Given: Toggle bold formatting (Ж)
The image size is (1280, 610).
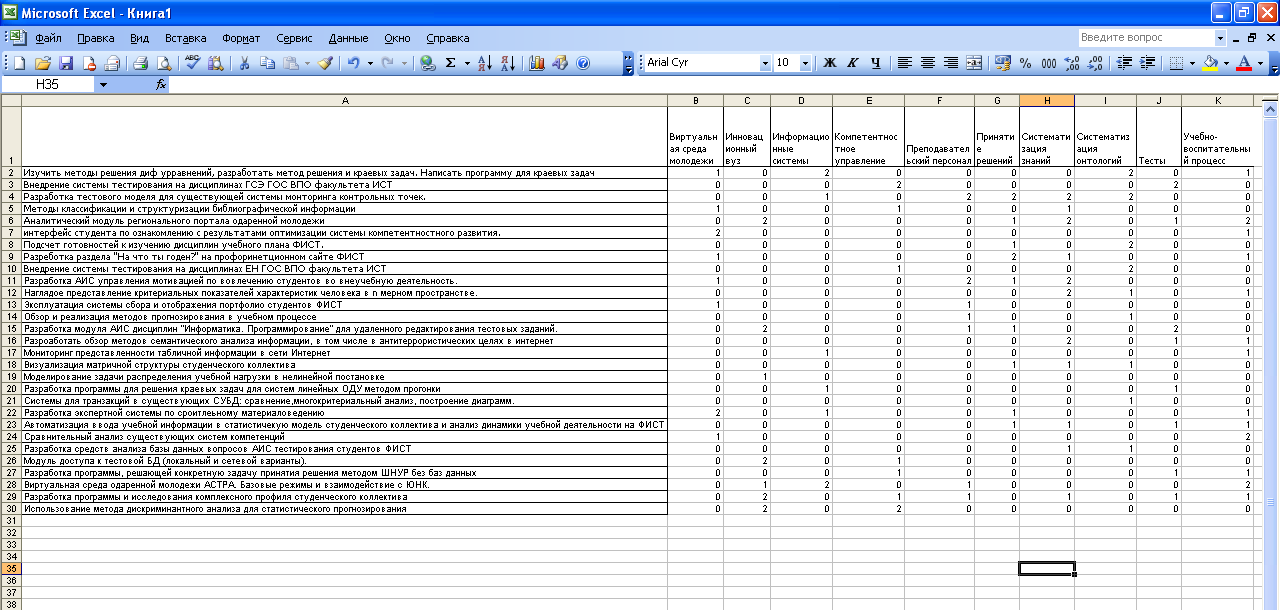Looking at the screenshot, I should [829, 62].
